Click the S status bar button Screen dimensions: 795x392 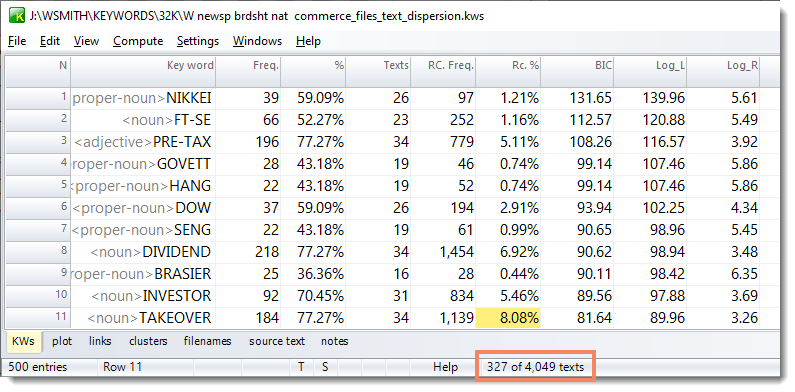tap(324, 367)
